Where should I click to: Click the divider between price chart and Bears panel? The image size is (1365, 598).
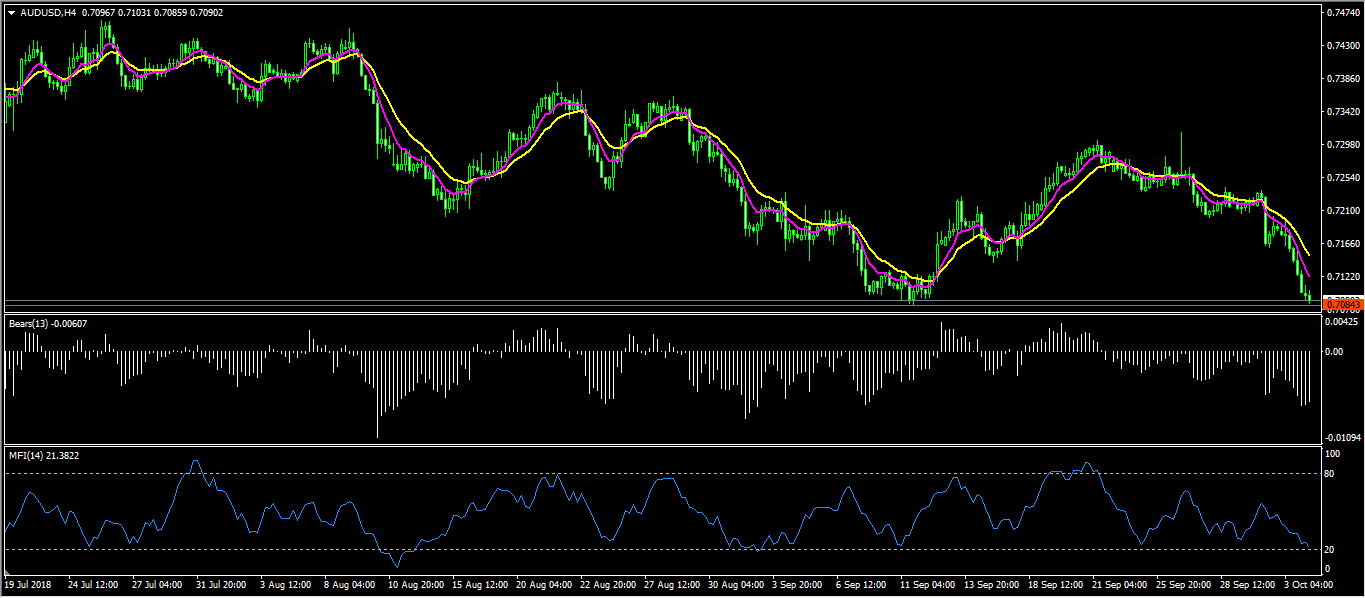[x=660, y=314]
